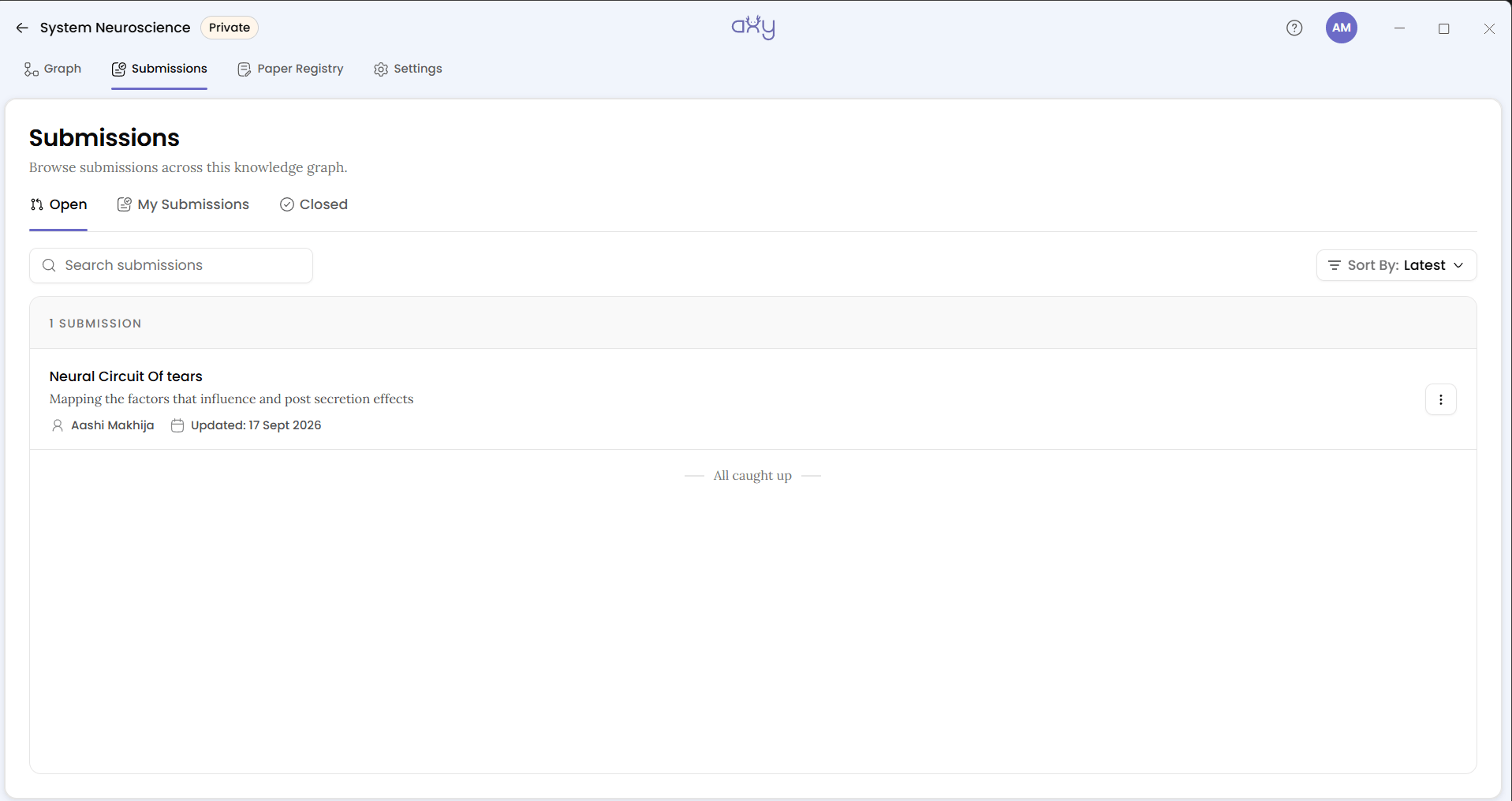Expand the Sort By Latest dropdown

point(1396,265)
